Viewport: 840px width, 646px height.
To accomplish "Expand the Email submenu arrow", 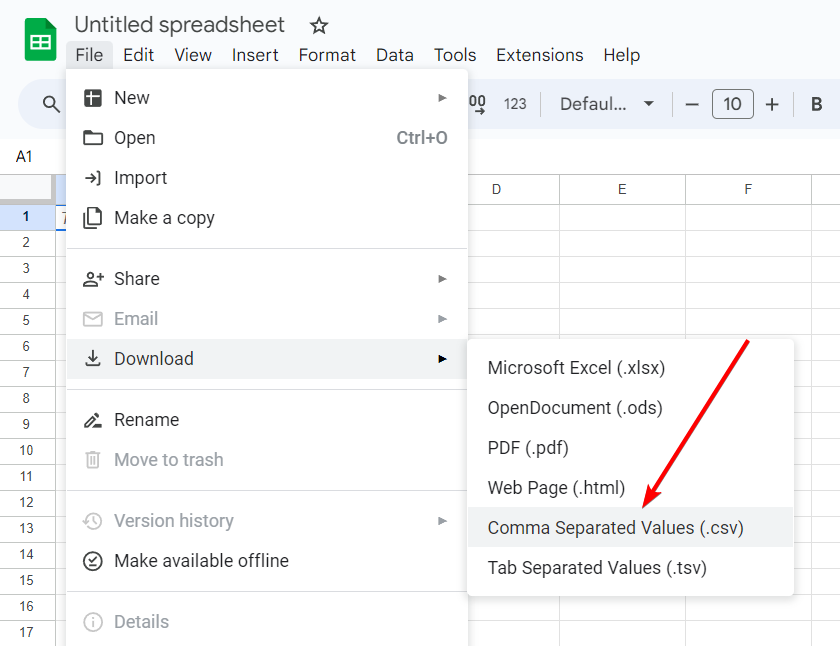I will (x=442, y=319).
